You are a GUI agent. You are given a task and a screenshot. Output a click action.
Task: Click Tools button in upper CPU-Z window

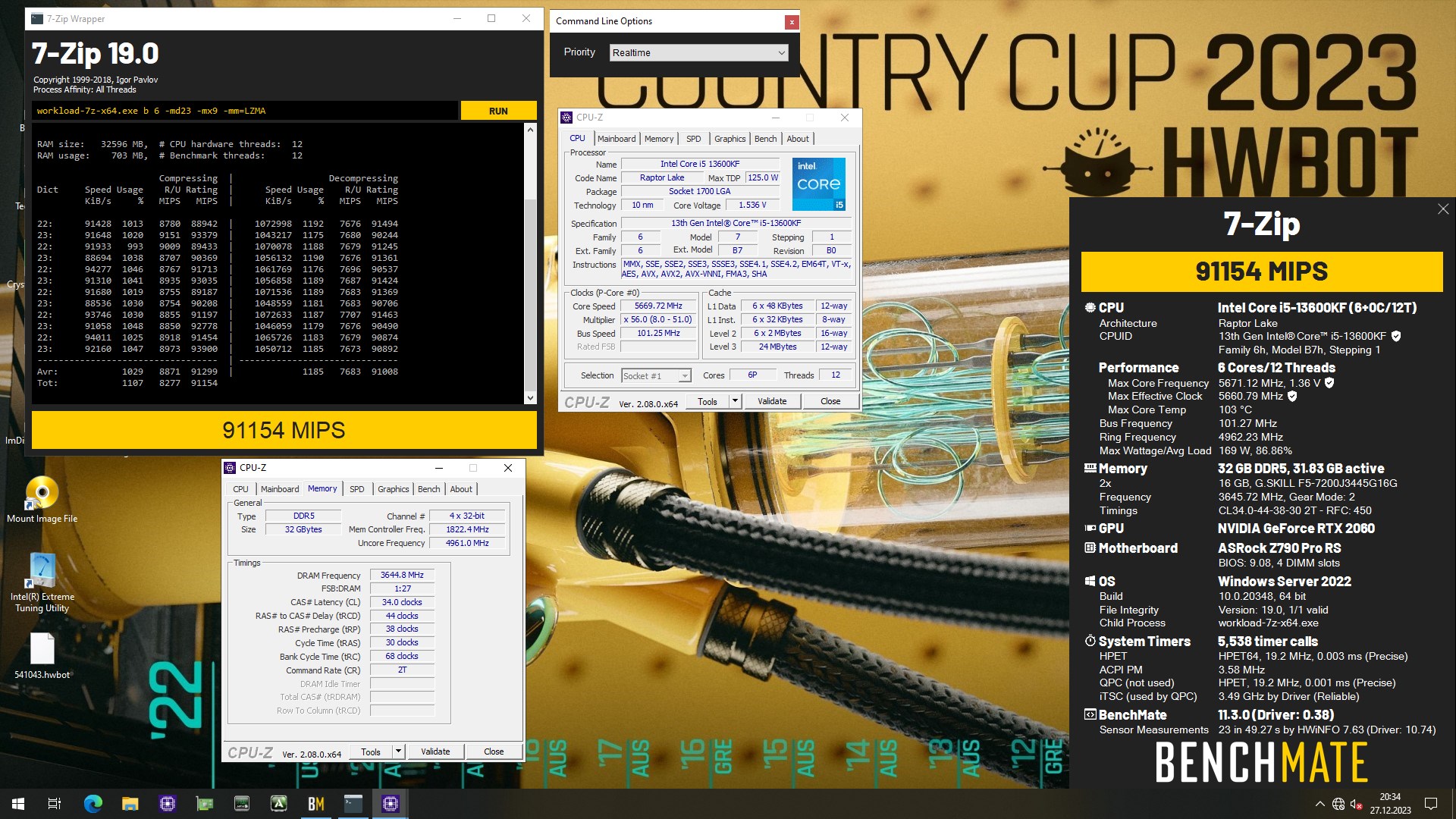(708, 401)
